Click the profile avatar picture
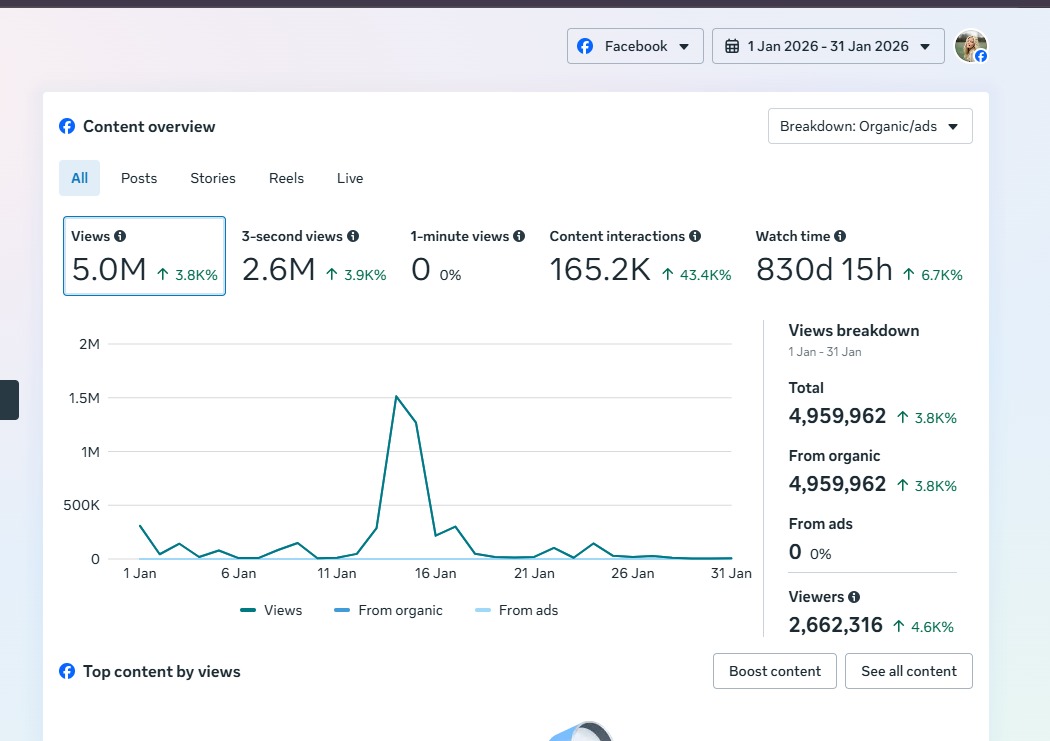Viewport: 1050px width, 741px height. click(970, 46)
